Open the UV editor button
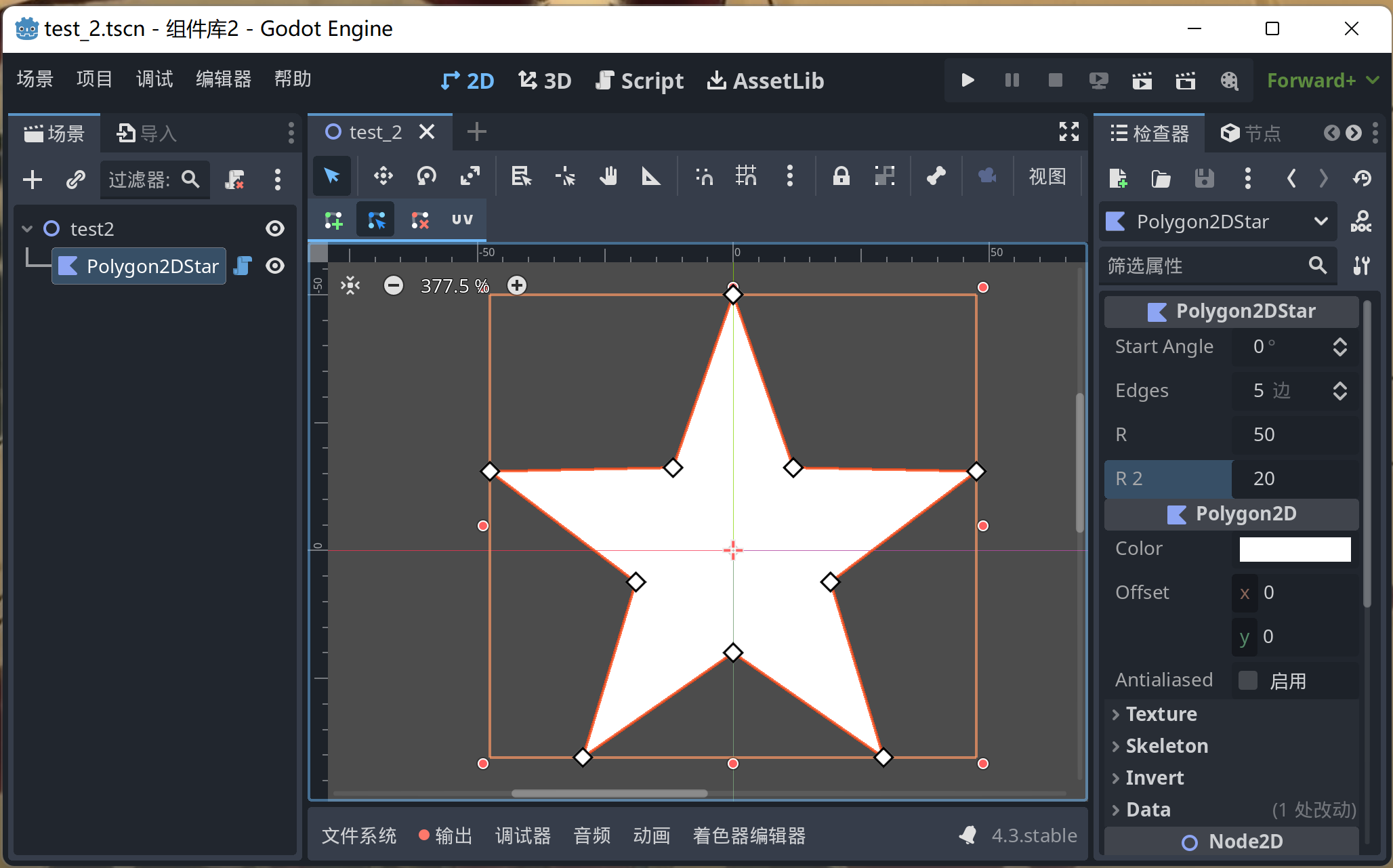This screenshot has width=1393, height=868. click(462, 220)
